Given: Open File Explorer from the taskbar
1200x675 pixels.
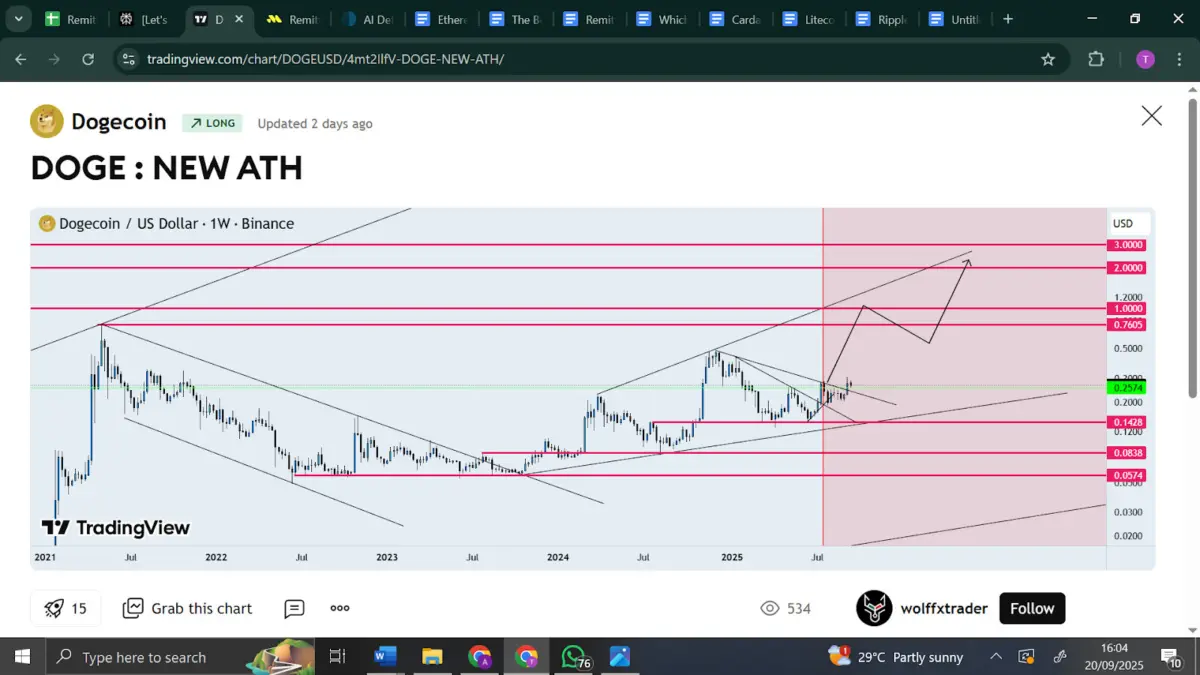Looking at the screenshot, I should point(432,657).
